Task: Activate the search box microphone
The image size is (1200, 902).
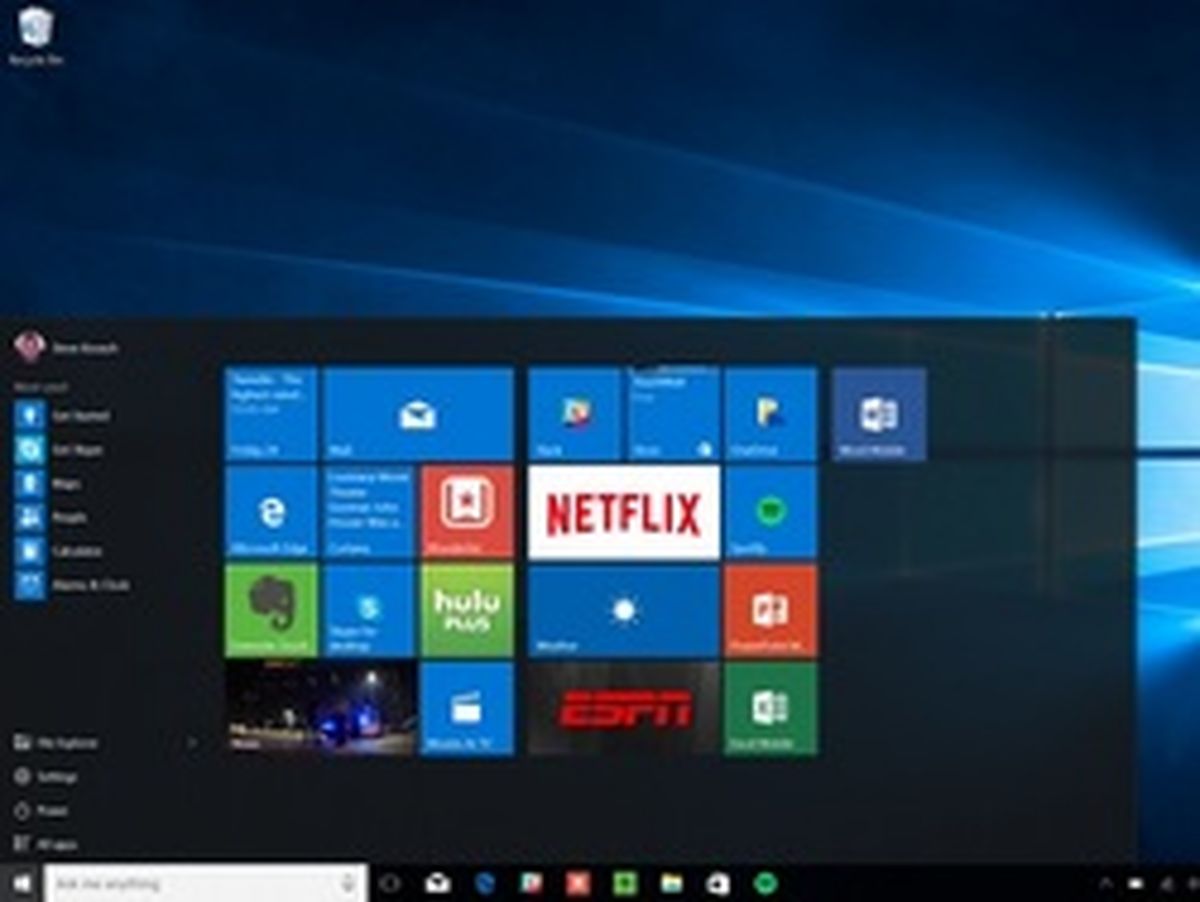Action: click(x=348, y=883)
